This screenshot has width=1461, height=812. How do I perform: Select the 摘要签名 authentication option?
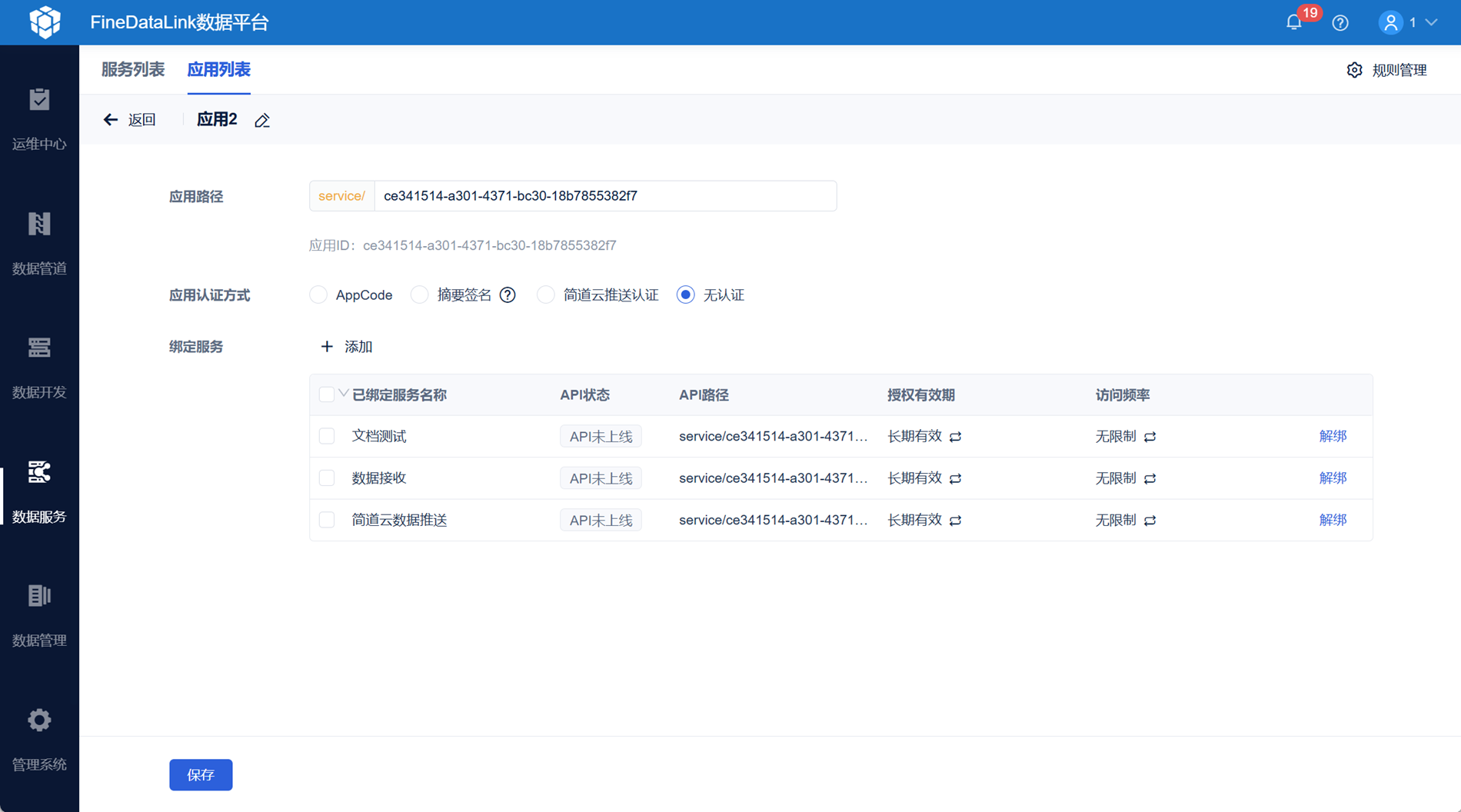tap(420, 295)
